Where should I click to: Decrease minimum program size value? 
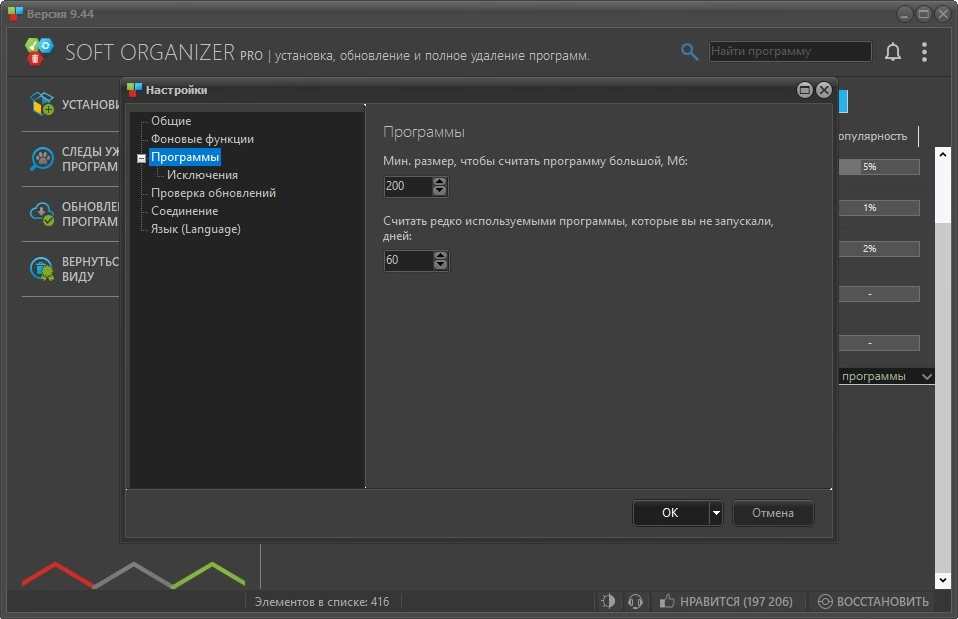point(439,191)
